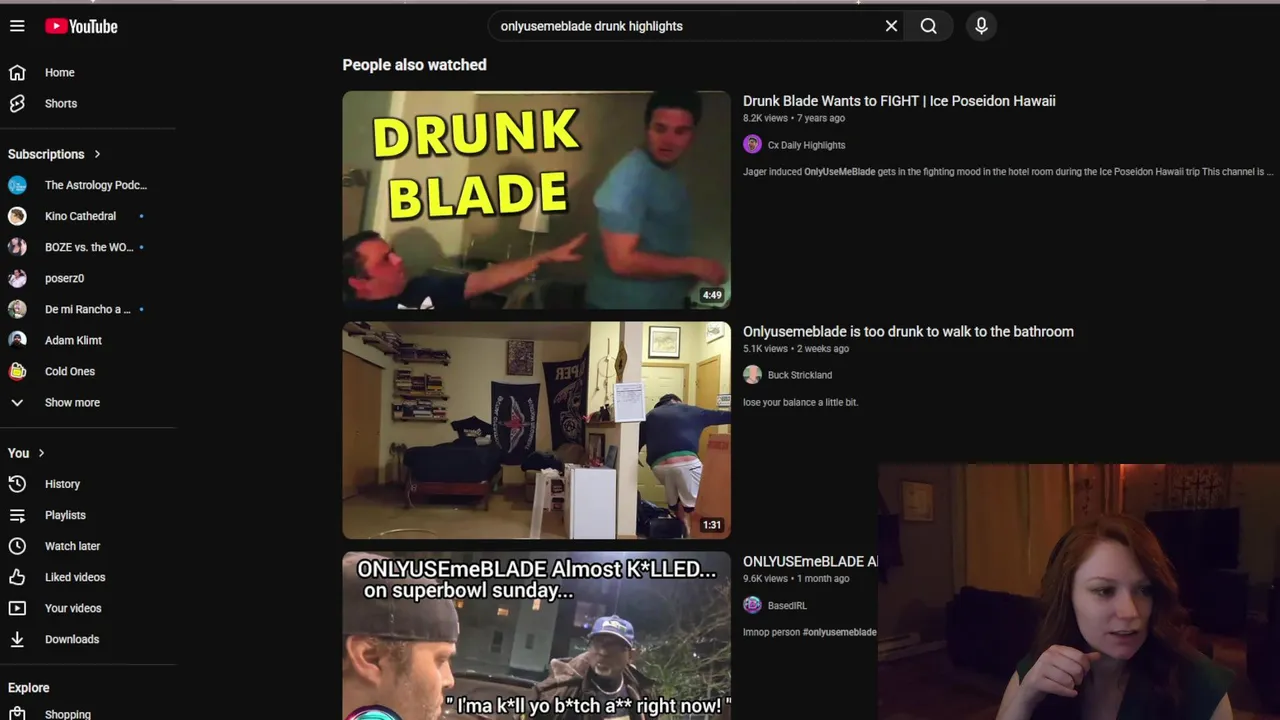Click '5.1K views • 2 weeks ago' text
Image resolution: width=1280 pixels, height=720 pixels.
(x=796, y=349)
